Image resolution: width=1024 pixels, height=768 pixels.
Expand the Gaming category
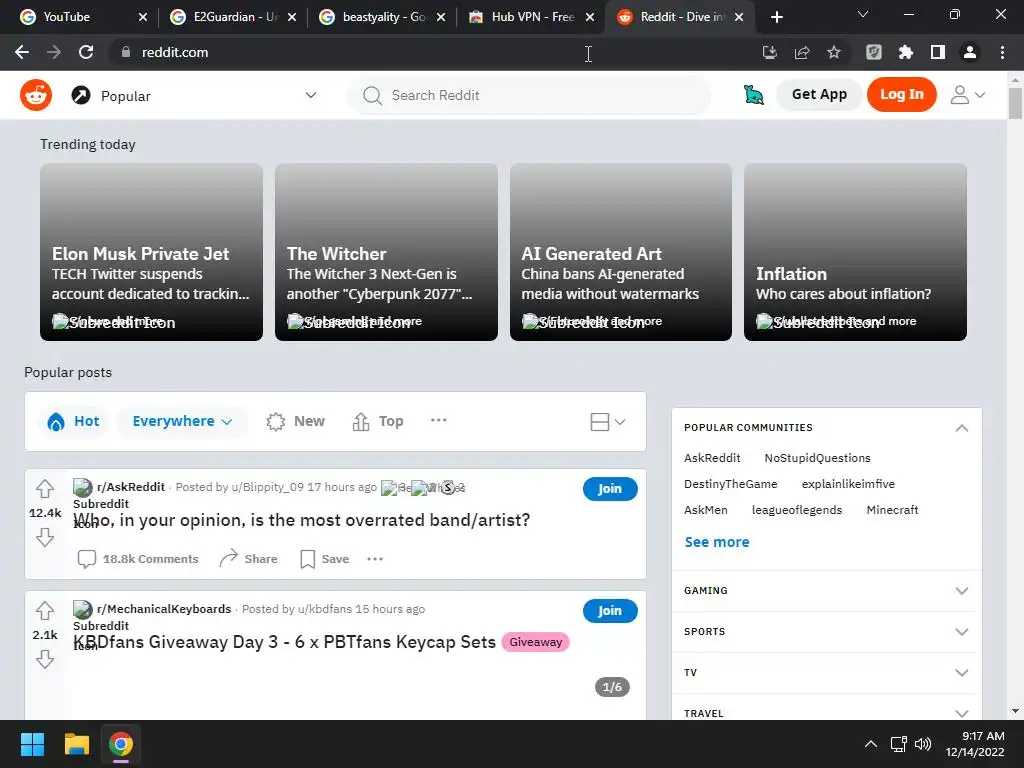(826, 590)
